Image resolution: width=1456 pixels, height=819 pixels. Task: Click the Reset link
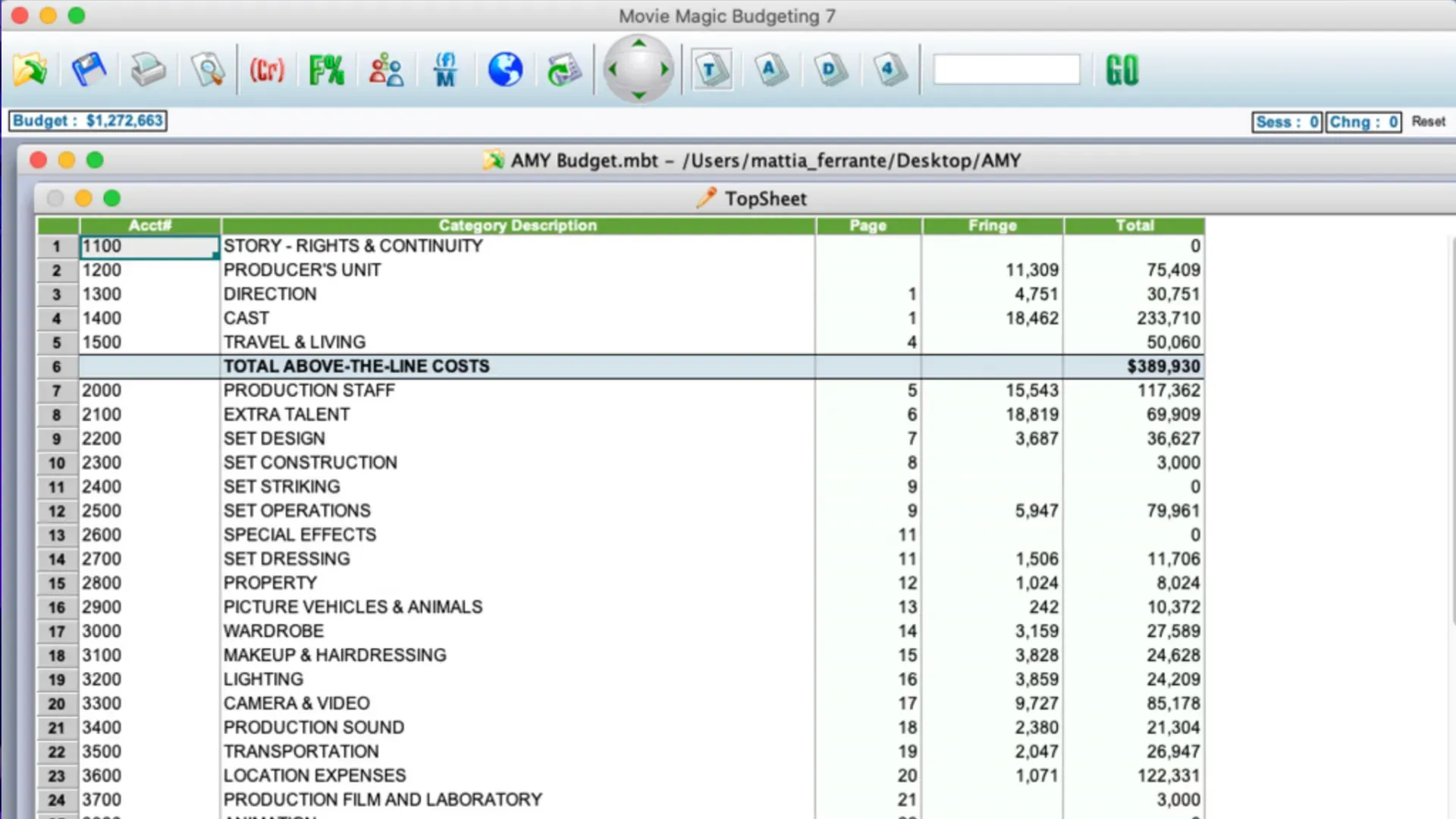click(1428, 121)
